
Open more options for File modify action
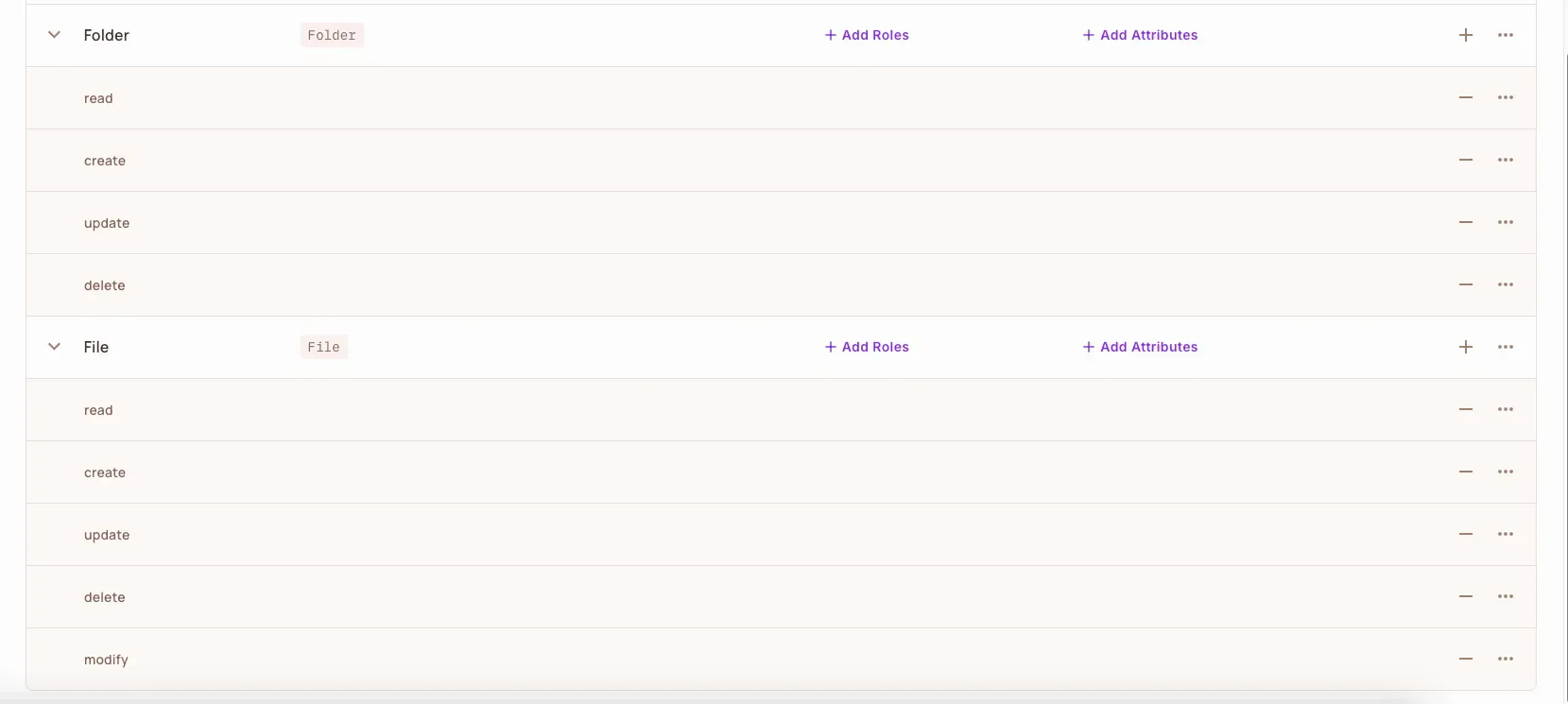[1506, 659]
